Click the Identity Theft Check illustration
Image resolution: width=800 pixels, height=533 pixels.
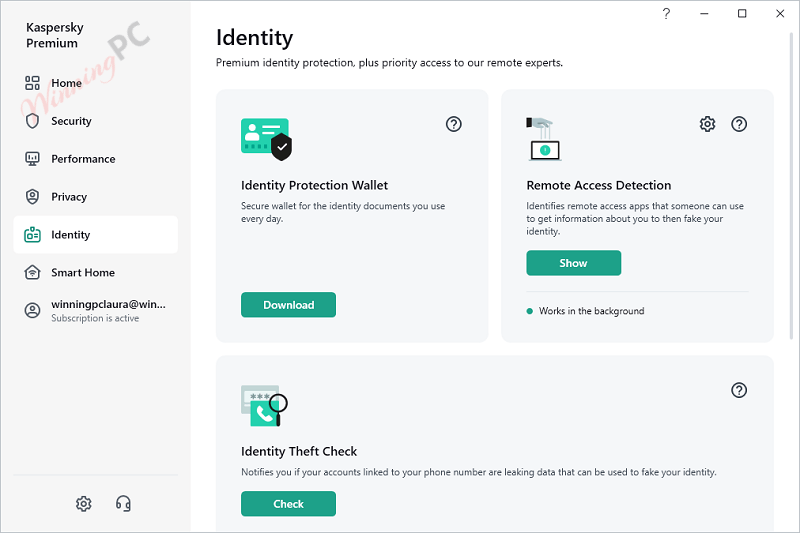coord(264,406)
